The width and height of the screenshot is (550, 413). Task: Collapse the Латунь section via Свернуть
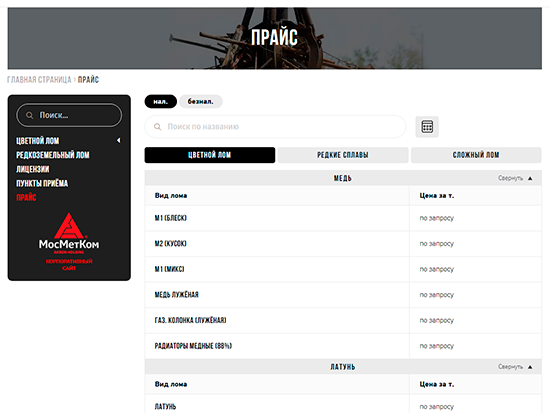point(510,367)
